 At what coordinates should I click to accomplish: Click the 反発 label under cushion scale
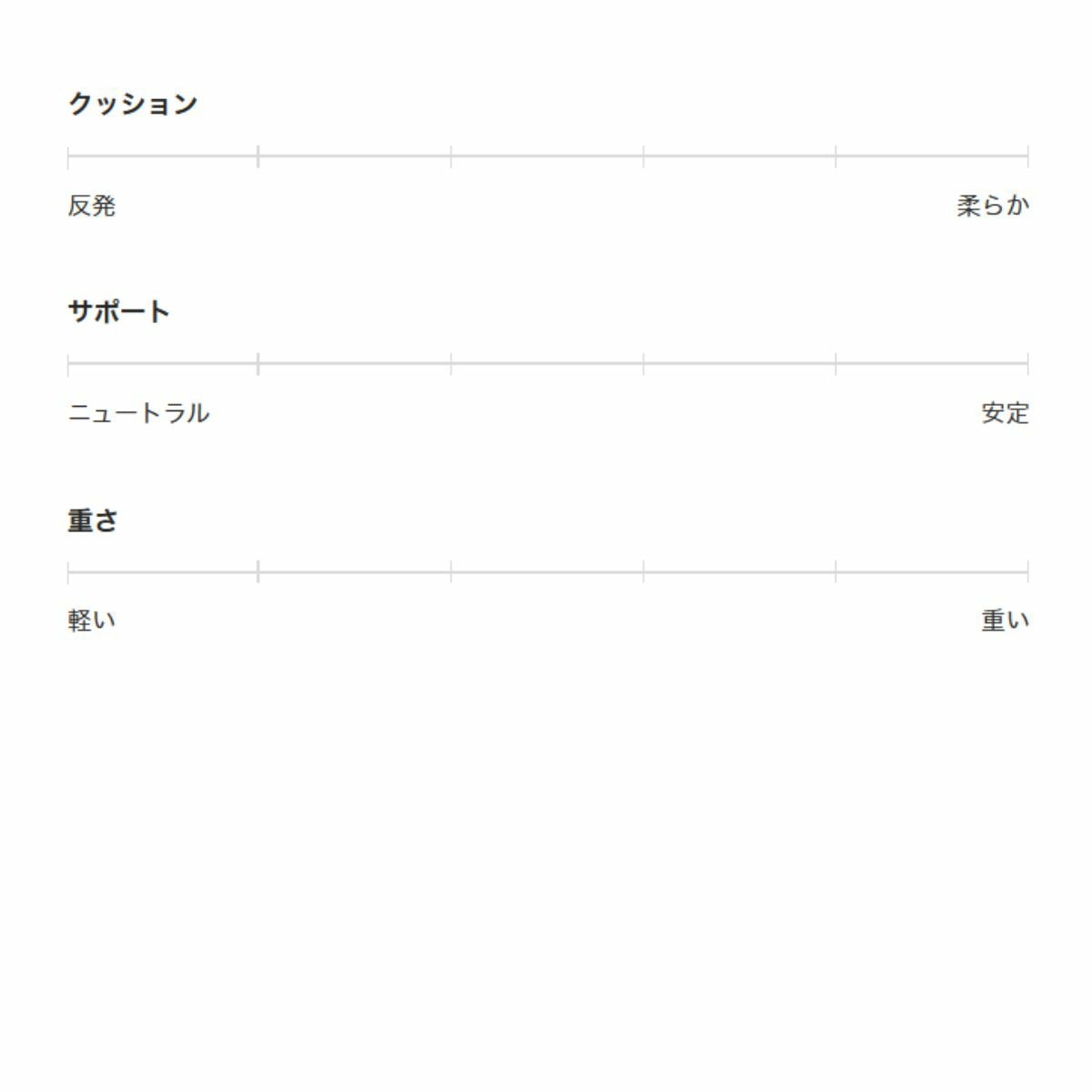pyautogui.click(x=92, y=206)
